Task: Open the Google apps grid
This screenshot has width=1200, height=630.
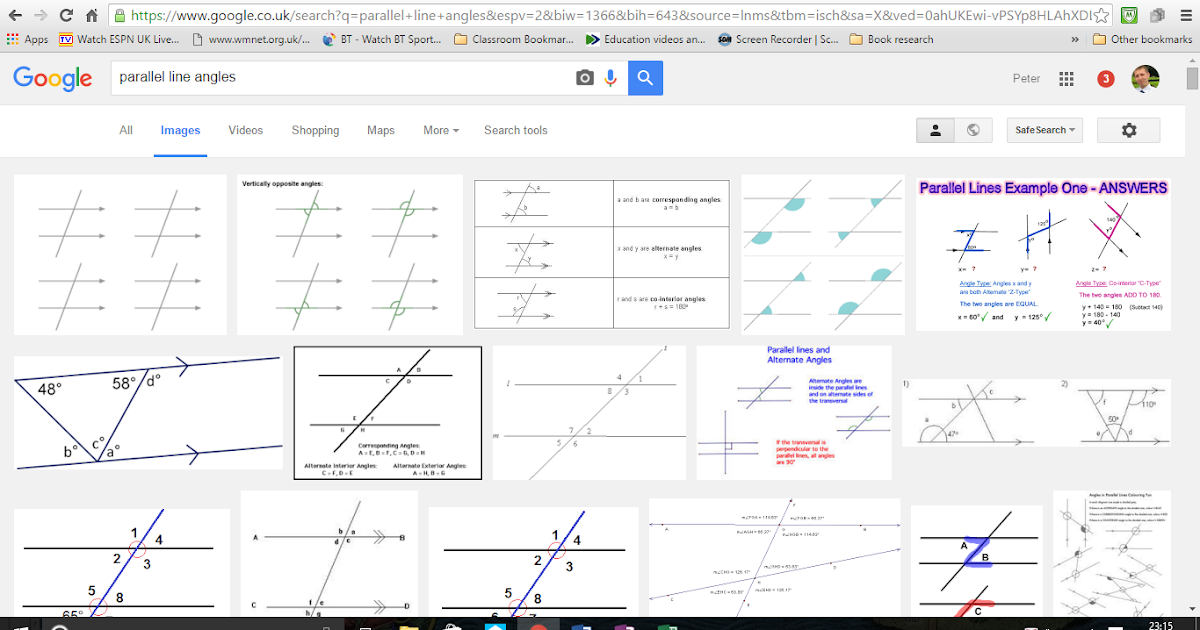Action: 1066,78
